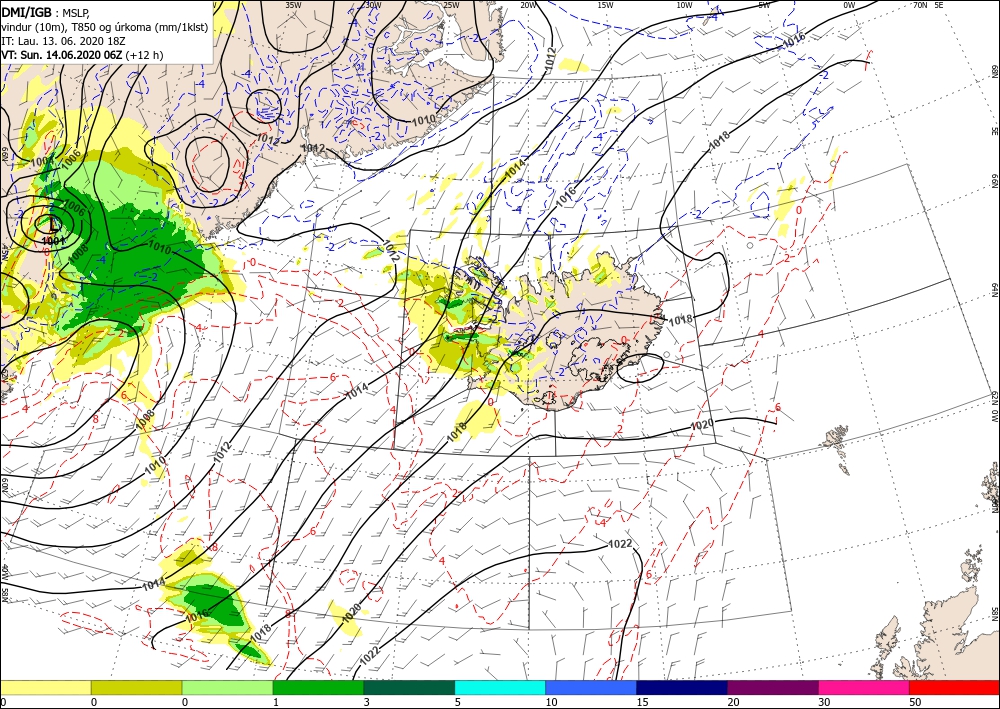Click the 'L' low-pressure center marker
The width and height of the screenshot is (1000, 709).
click(x=55, y=224)
